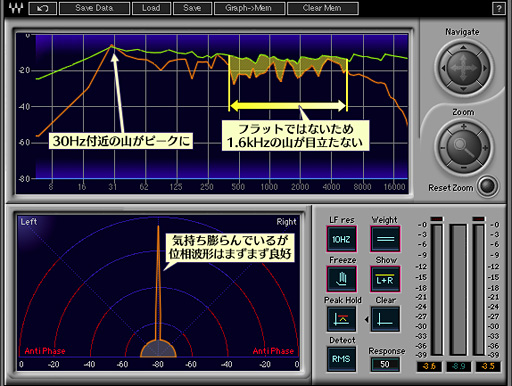Image resolution: width=512 pixels, height=386 pixels.
Task: Toggle the Peak Hold button
Action: pyautogui.click(x=342, y=319)
